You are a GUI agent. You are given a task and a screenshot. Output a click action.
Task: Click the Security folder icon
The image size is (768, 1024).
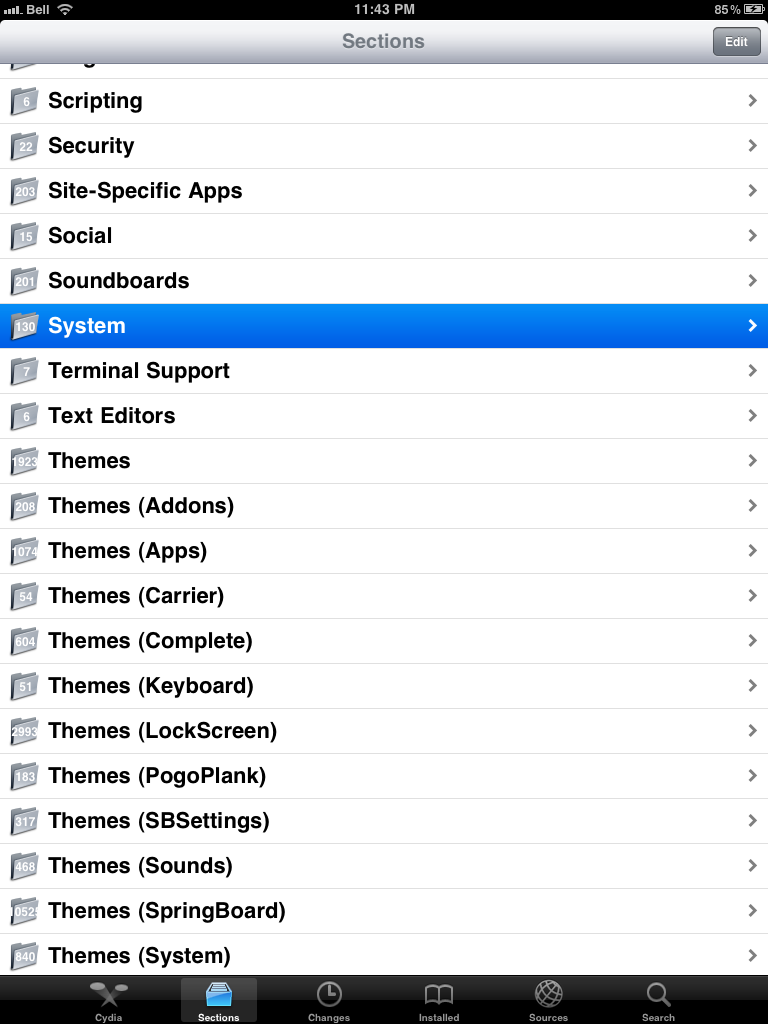point(24,146)
